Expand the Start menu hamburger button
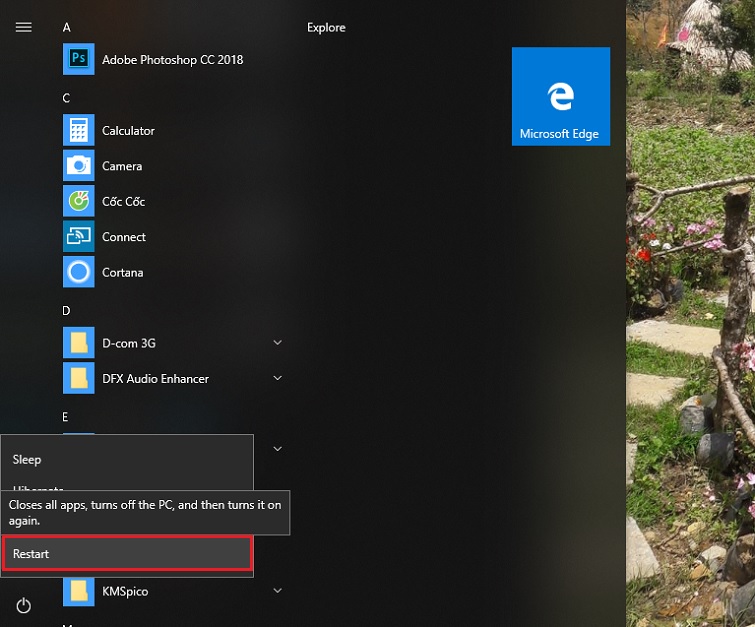This screenshot has width=755, height=627. [x=24, y=27]
